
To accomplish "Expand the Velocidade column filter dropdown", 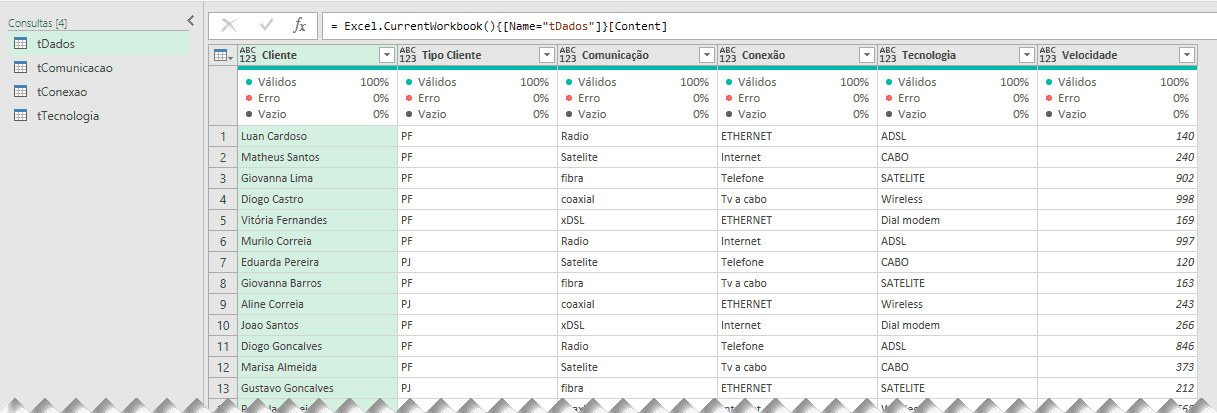I will point(1186,56).
